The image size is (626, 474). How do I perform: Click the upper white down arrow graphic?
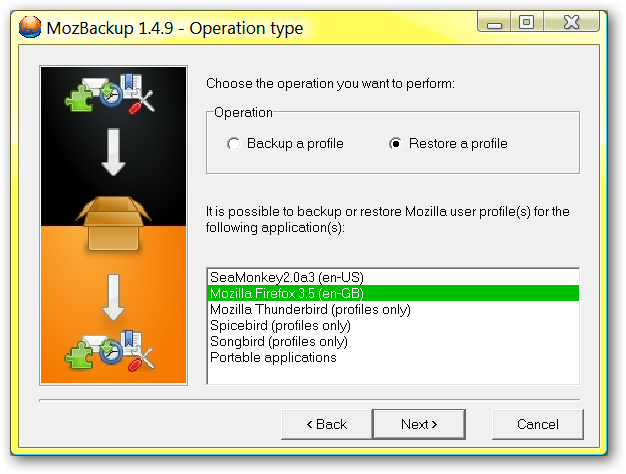pyautogui.click(x=113, y=152)
